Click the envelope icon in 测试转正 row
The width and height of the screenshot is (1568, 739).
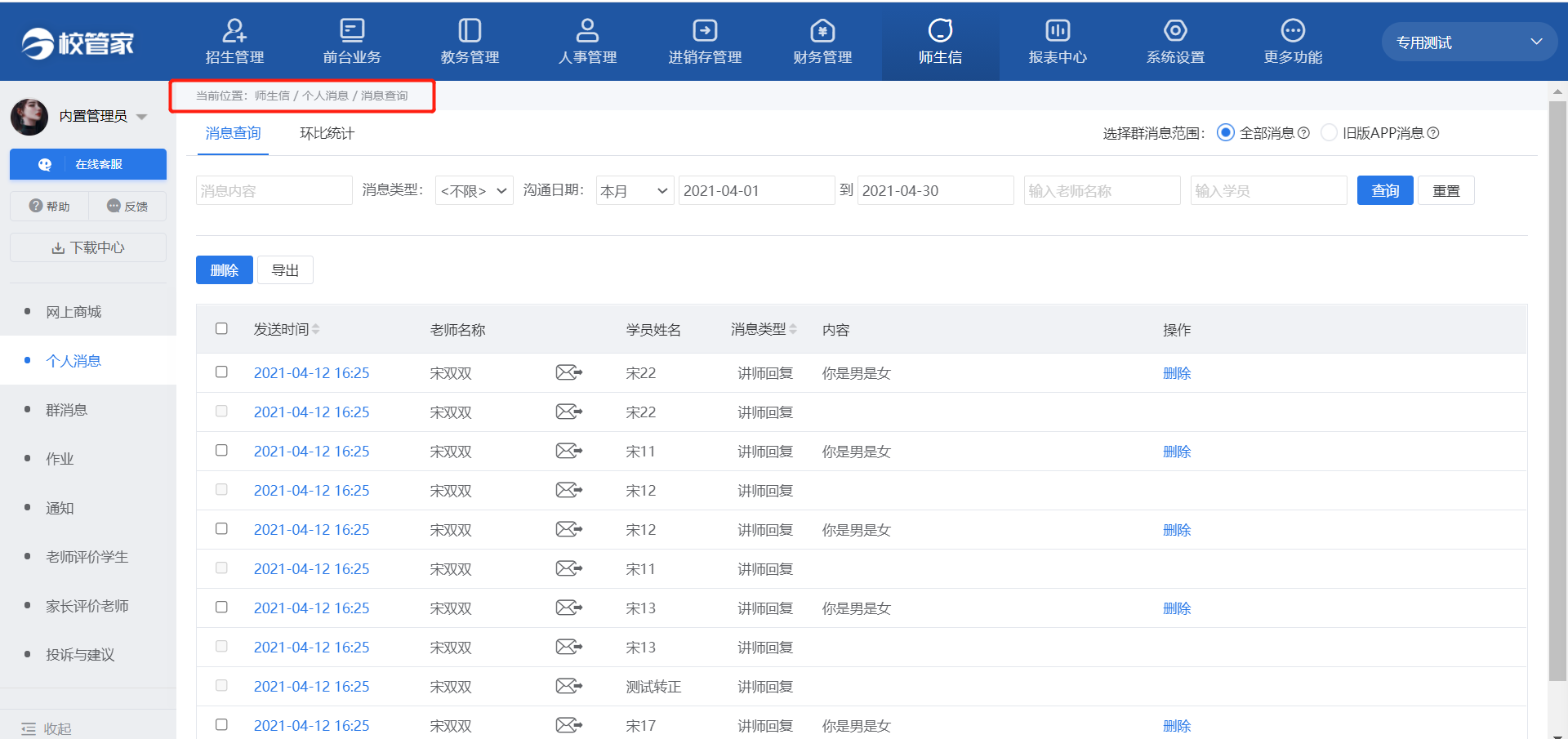(568, 686)
